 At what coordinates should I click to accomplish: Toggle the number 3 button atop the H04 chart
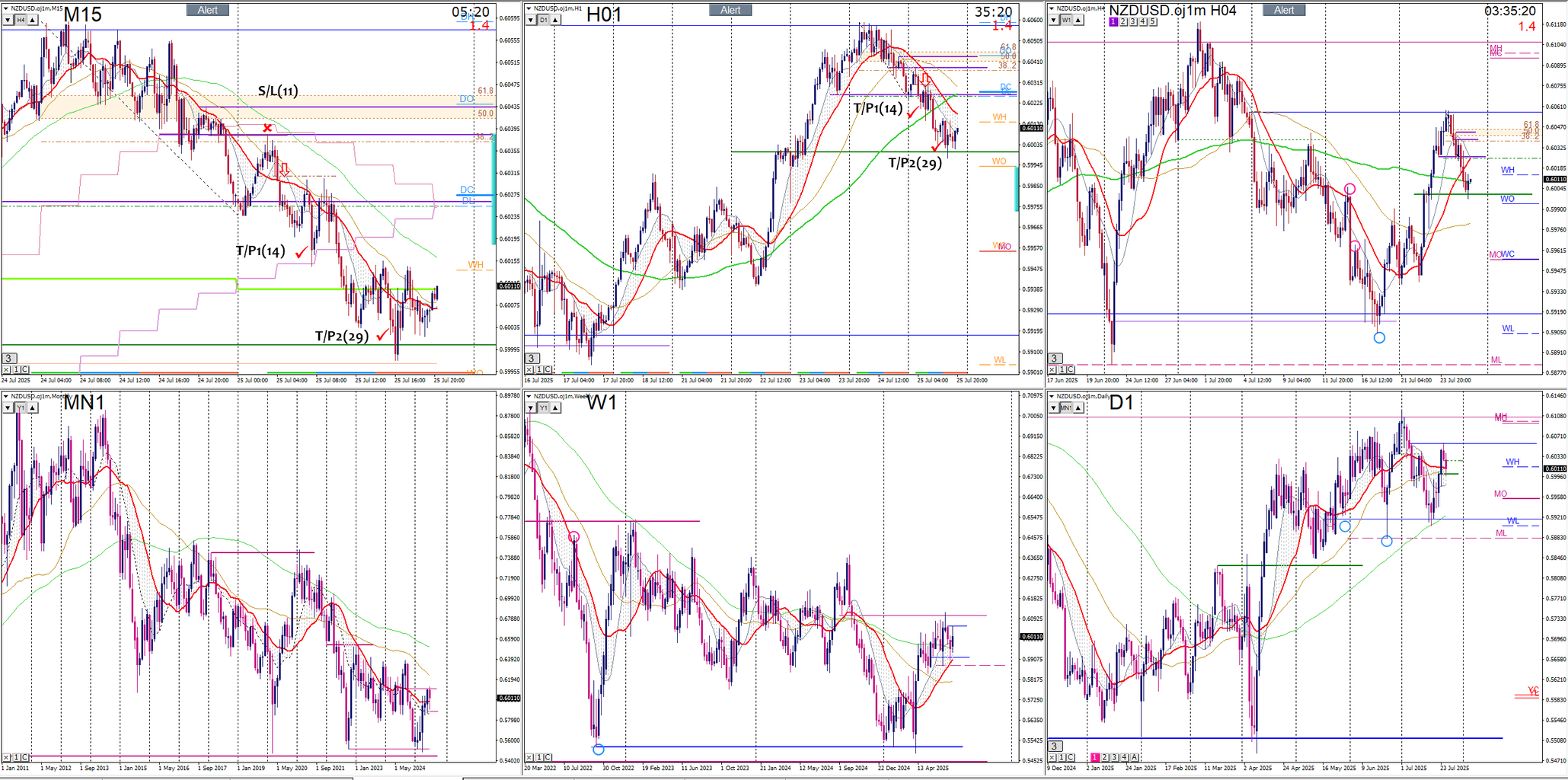[x=1133, y=22]
